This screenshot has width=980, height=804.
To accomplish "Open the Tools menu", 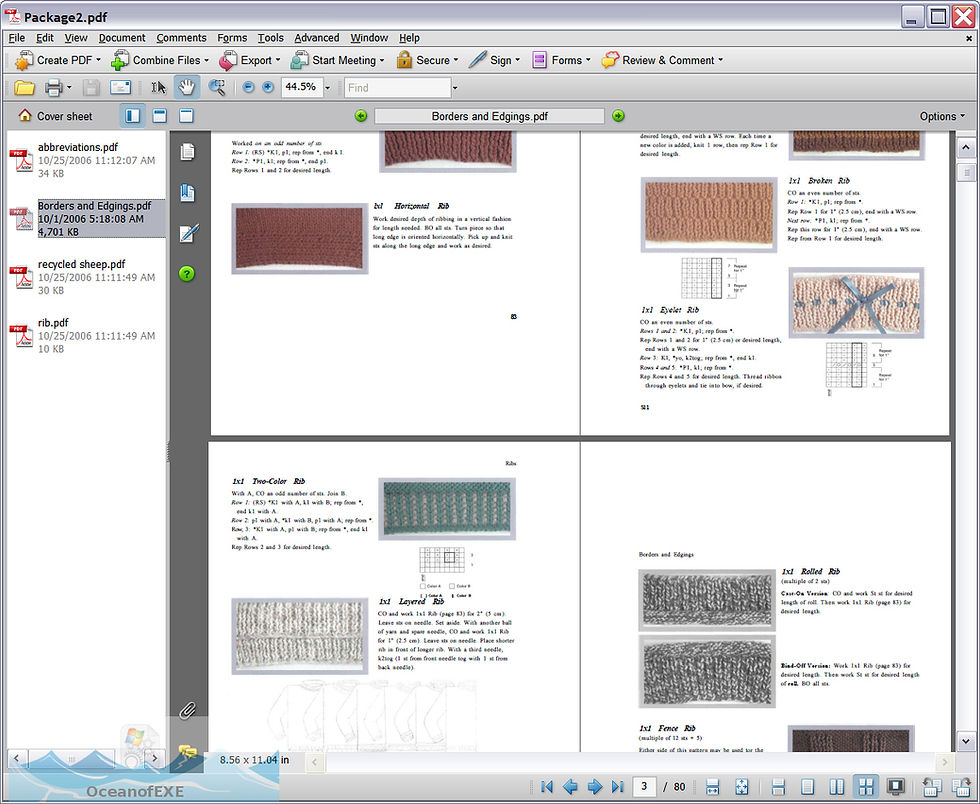I will [x=271, y=38].
